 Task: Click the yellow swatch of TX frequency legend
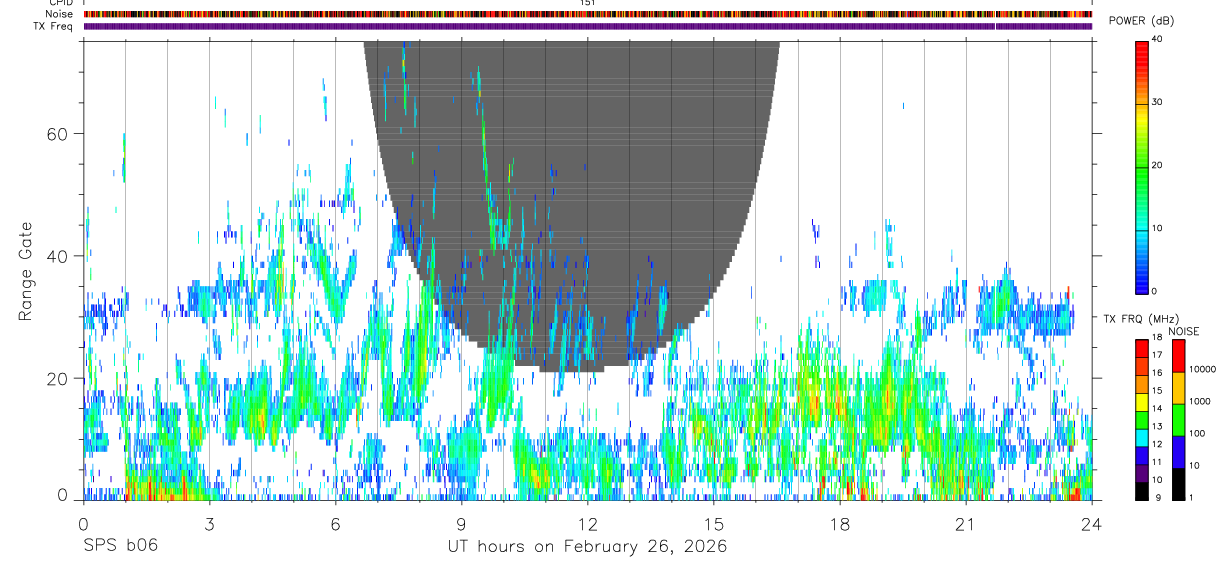(1142, 402)
